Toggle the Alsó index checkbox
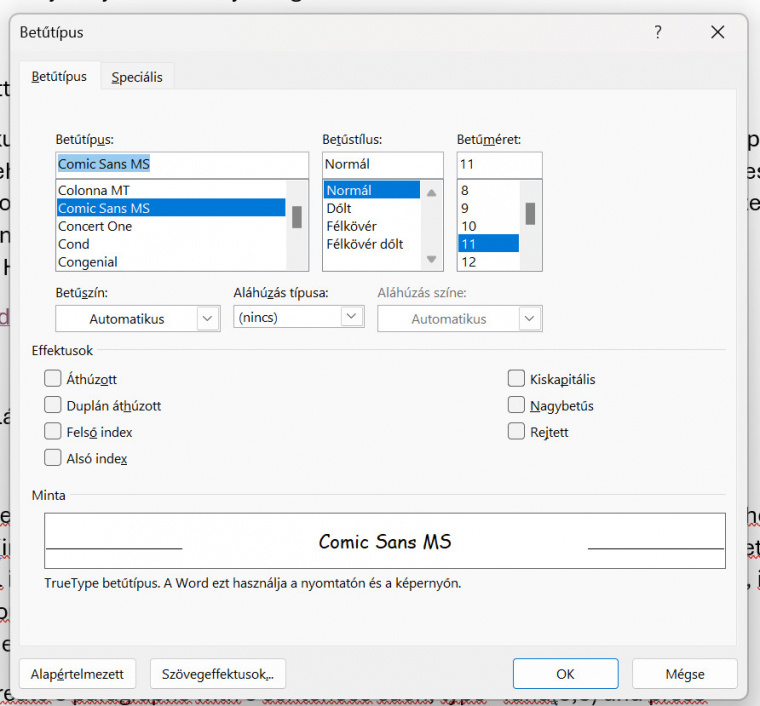Viewport: 760px width, 706px height. [x=53, y=458]
